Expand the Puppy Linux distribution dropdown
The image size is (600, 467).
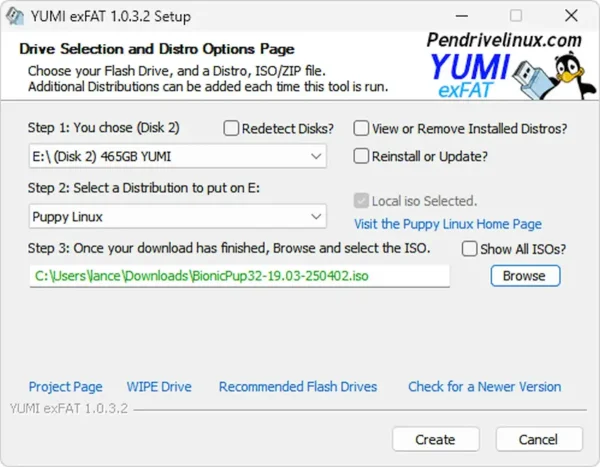pos(178,217)
